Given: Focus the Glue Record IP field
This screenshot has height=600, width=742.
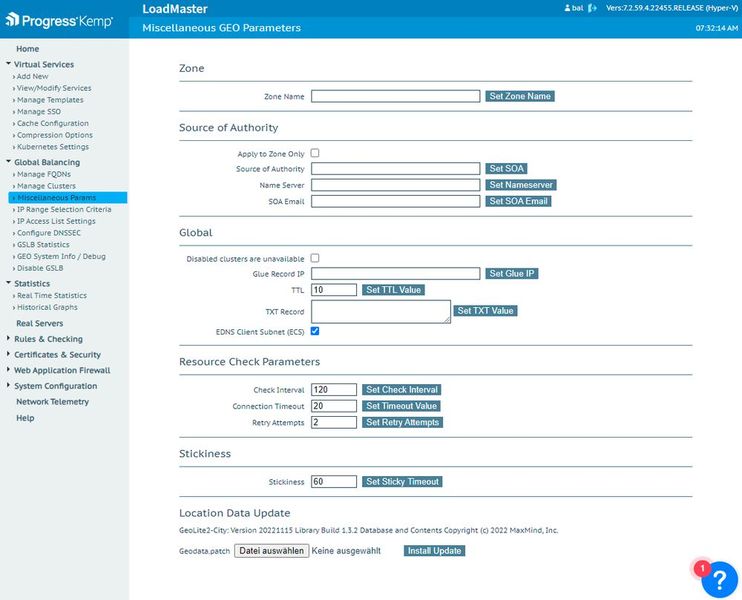Looking at the screenshot, I should pyautogui.click(x=395, y=274).
